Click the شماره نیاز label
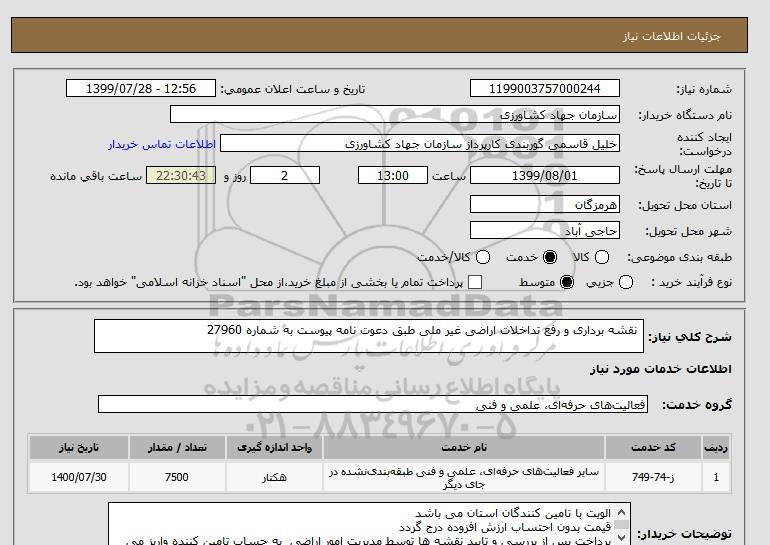The width and height of the screenshot is (770, 545). point(704,89)
